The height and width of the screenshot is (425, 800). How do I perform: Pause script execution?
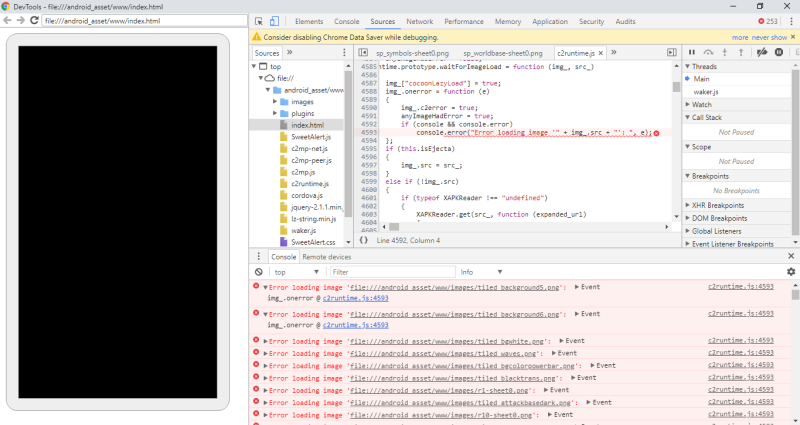692,52
